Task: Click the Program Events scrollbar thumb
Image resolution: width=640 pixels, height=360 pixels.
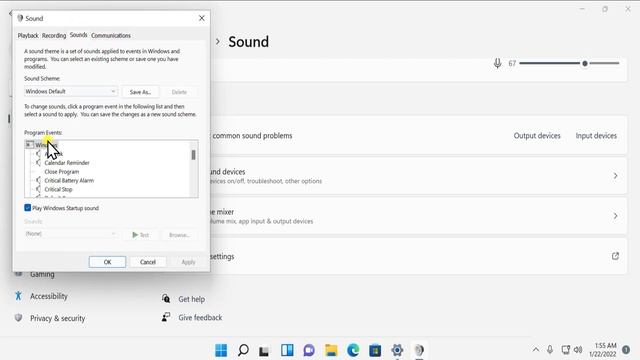Action: (193, 155)
